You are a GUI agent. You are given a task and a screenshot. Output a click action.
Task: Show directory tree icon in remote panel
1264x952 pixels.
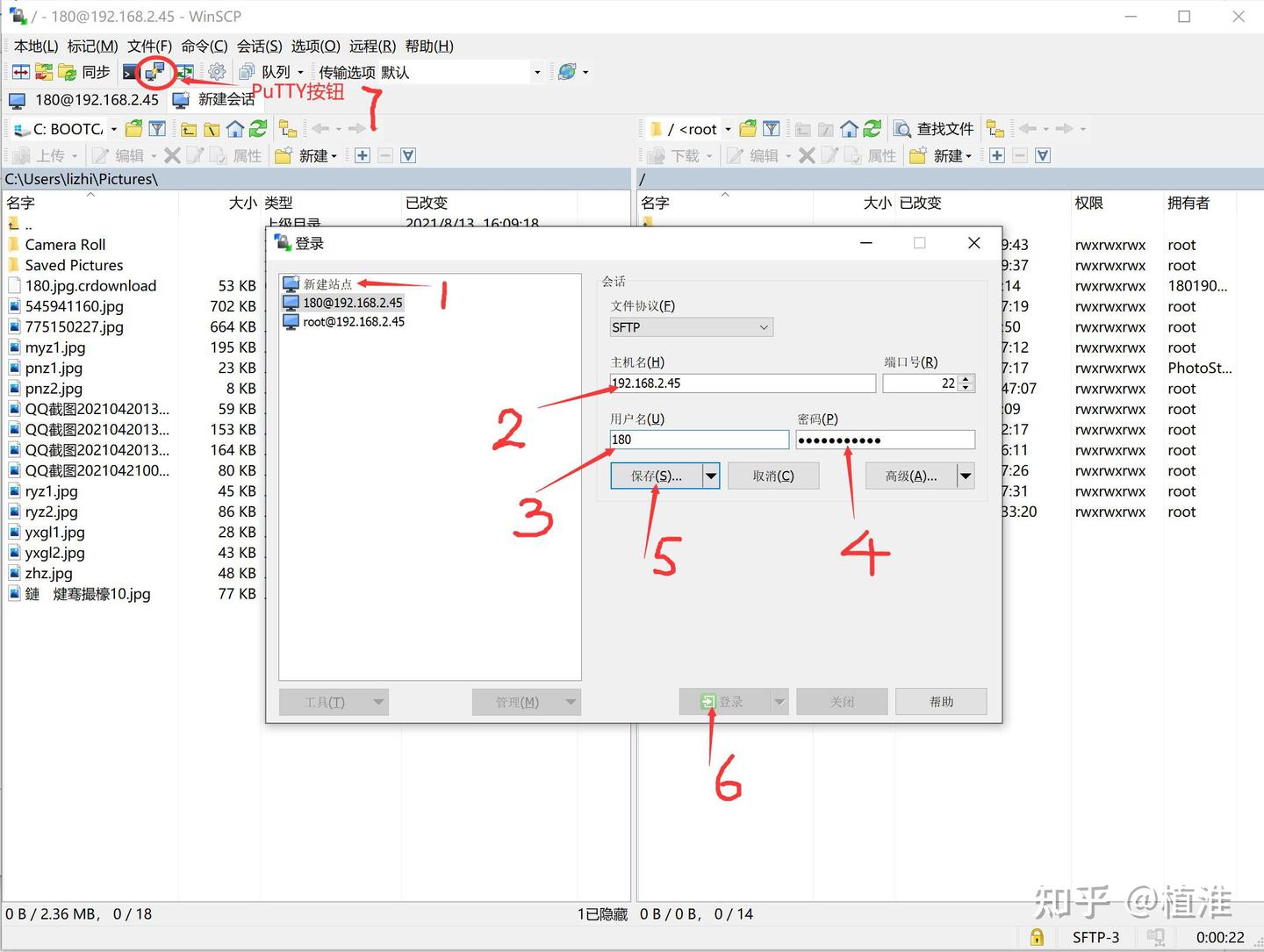(x=995, y=129)
